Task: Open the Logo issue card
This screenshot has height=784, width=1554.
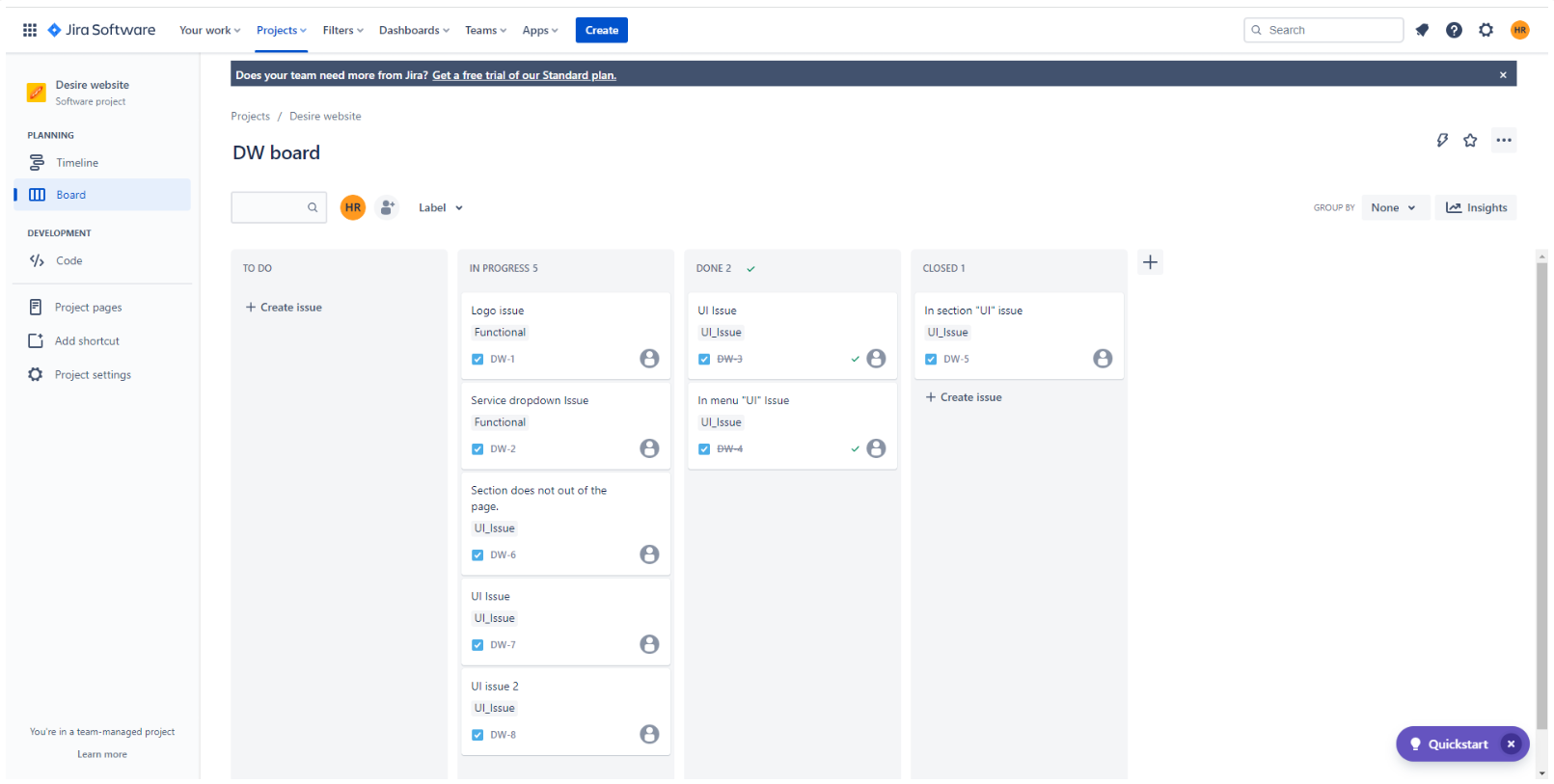Action: tap(565, 335)
